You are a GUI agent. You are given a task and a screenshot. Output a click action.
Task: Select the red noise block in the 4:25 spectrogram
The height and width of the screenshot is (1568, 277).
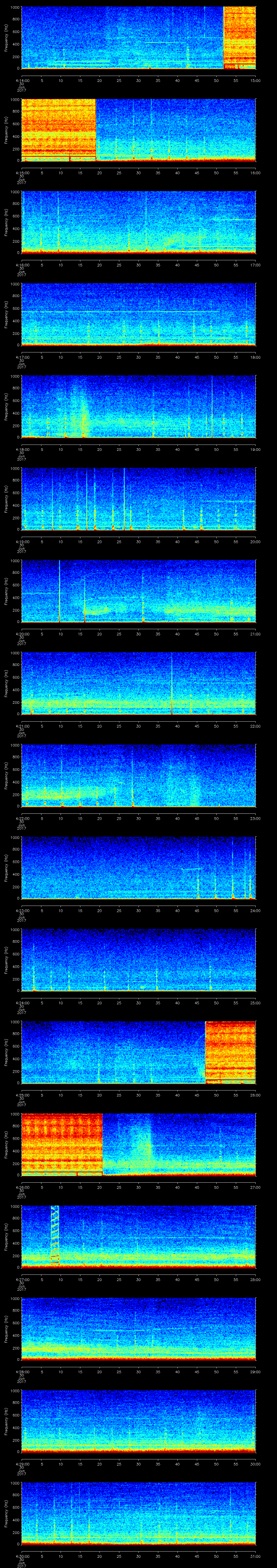tap(230, 1051)
